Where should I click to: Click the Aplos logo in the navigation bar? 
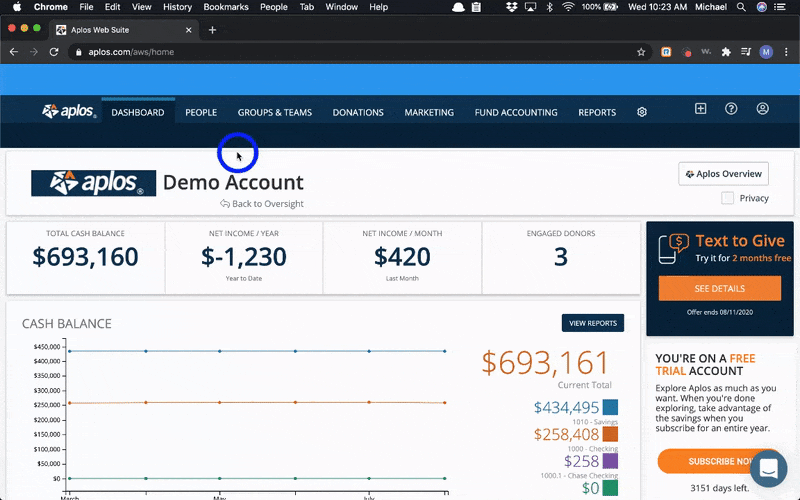click(x=69, y=111)
